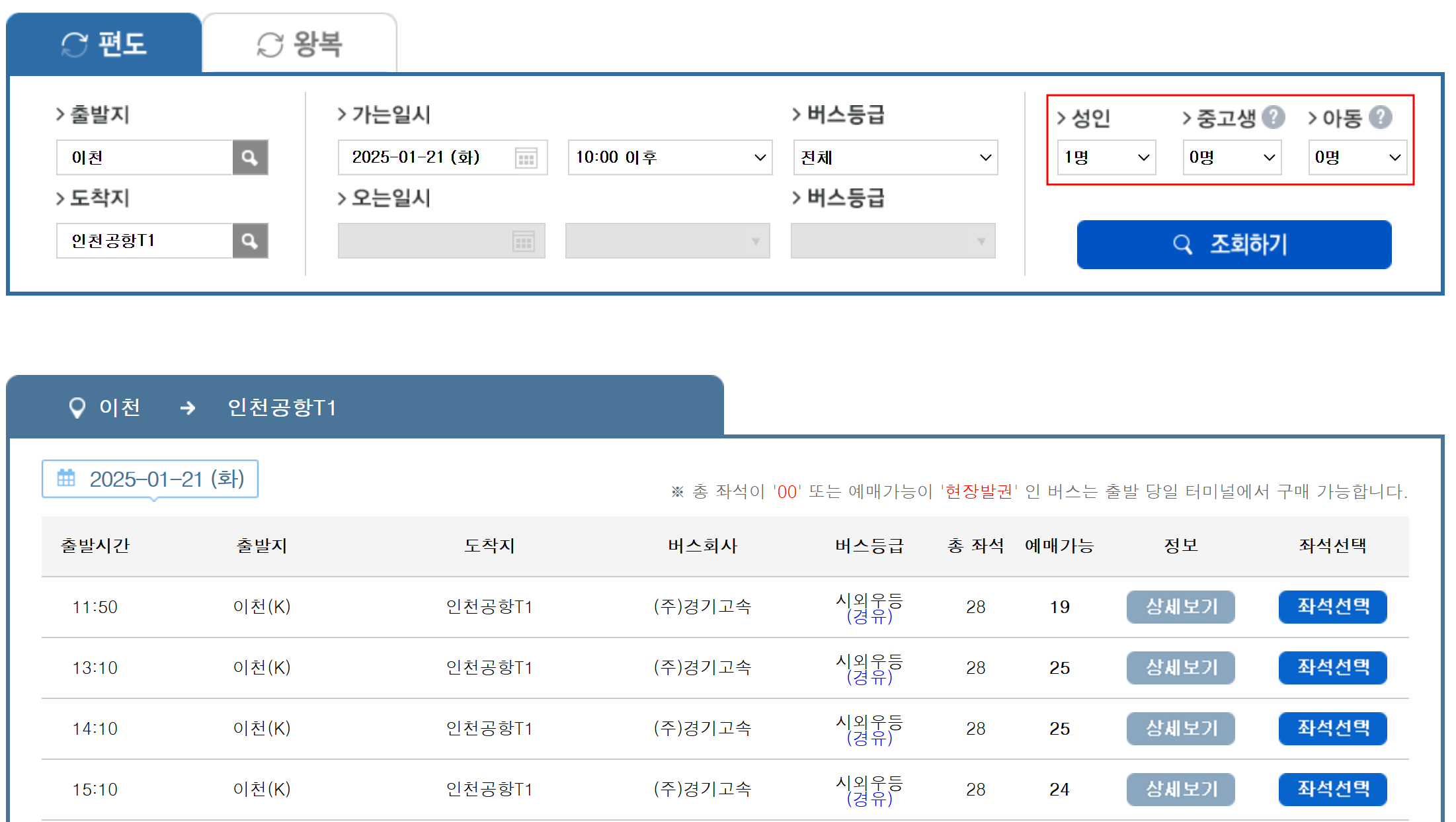The image size is (1456, 822).
Task: Click the search icon beside 도착지 인천공항T1
Action: tap(250, 241)
